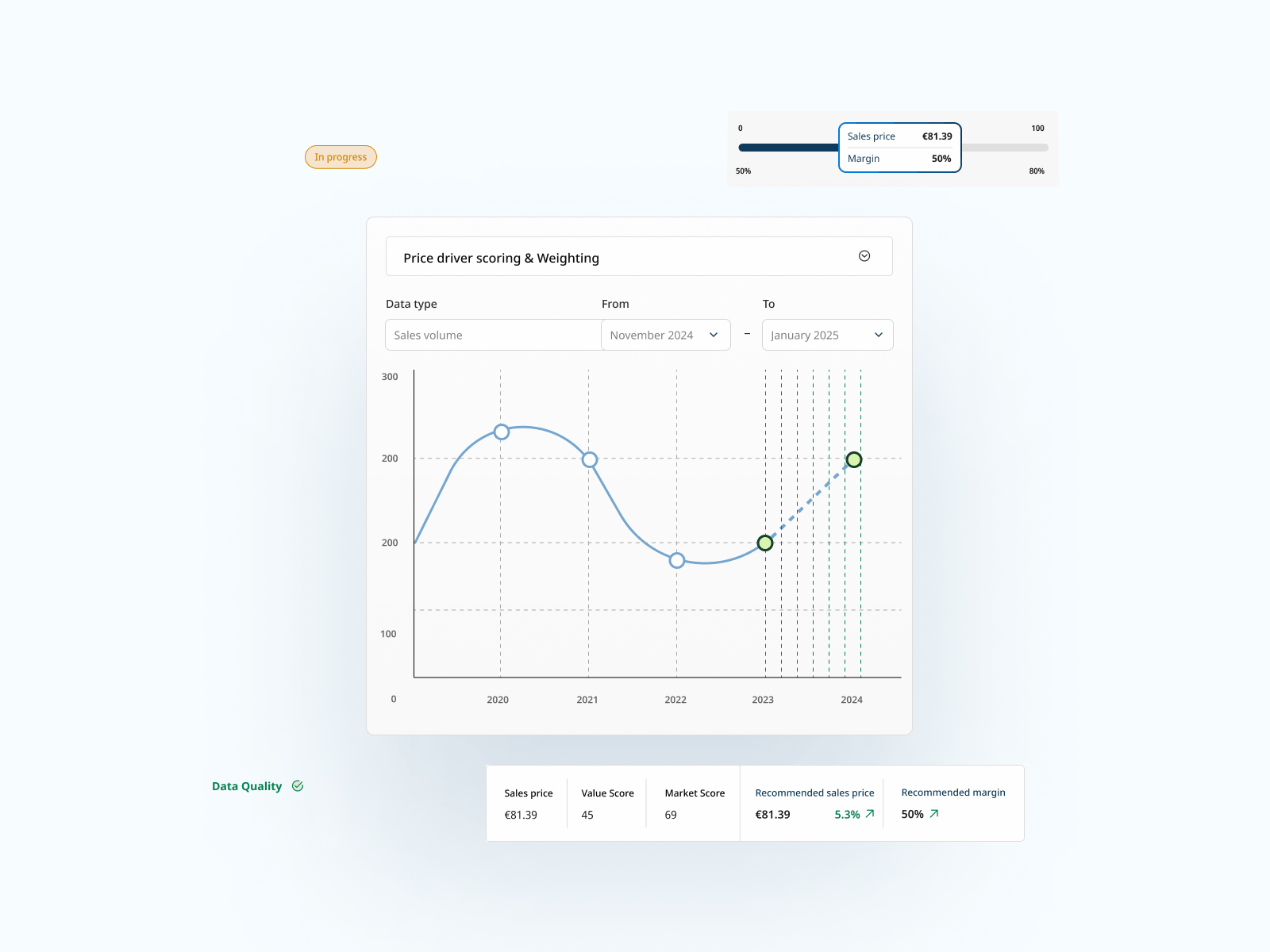Click the Data Quality label

[247, 785]
